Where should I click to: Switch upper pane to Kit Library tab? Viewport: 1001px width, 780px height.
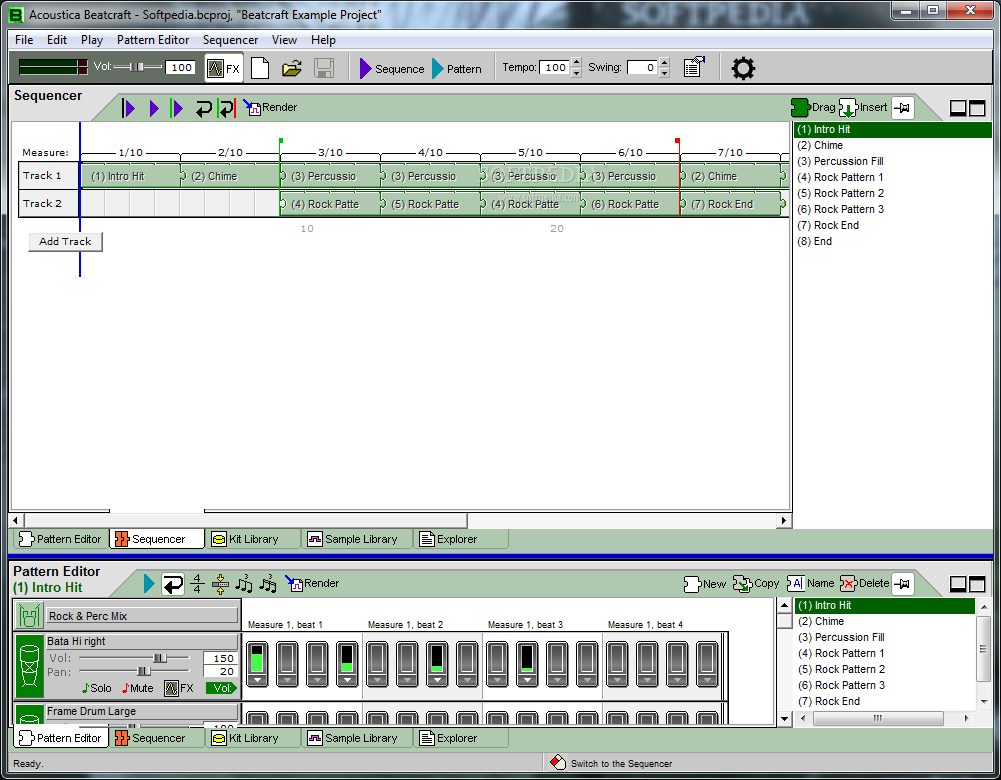[252, 539]
